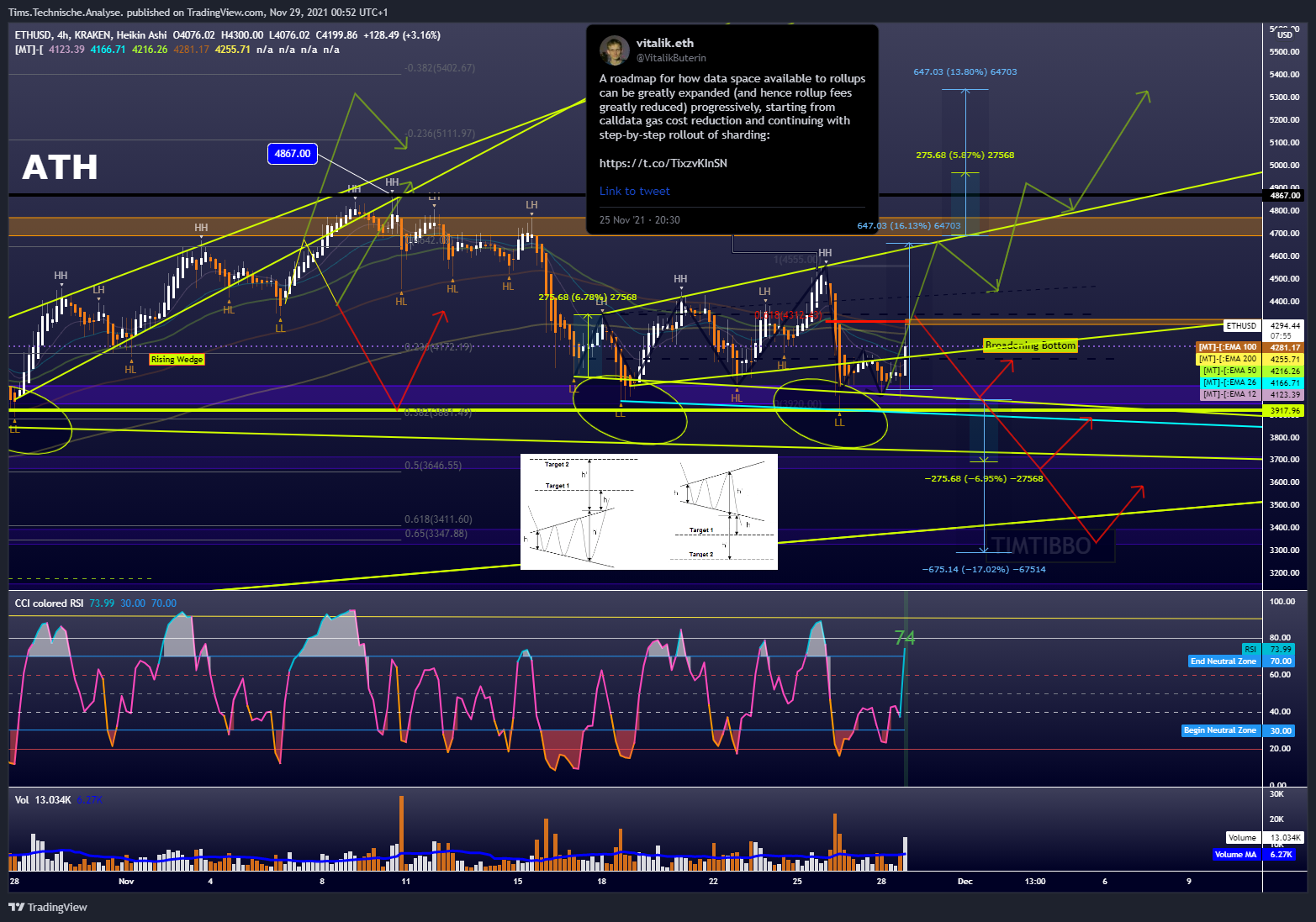This screenshot has height=922, width=1316.
Task: Click the 13:00 label on the time axis
Action: pyautogui.click(x=1035, y=882)
